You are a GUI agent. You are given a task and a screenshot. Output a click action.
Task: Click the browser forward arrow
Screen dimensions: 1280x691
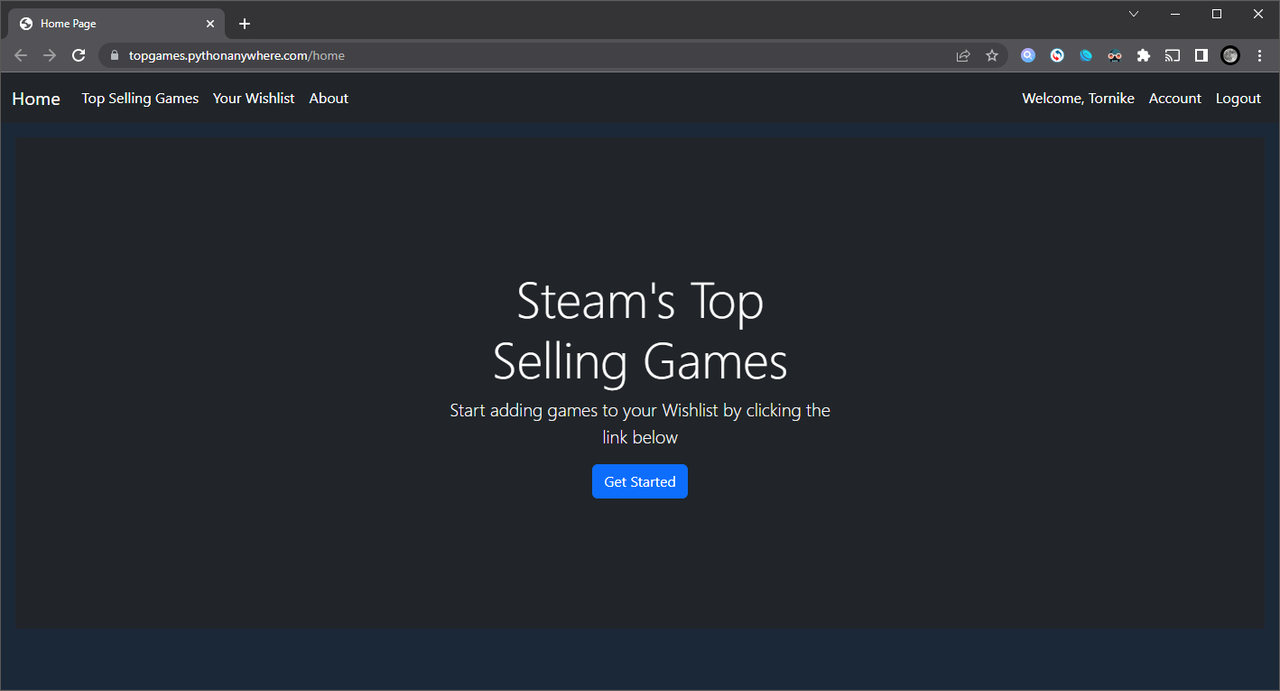pyautogui.click(x=50, y=56)
